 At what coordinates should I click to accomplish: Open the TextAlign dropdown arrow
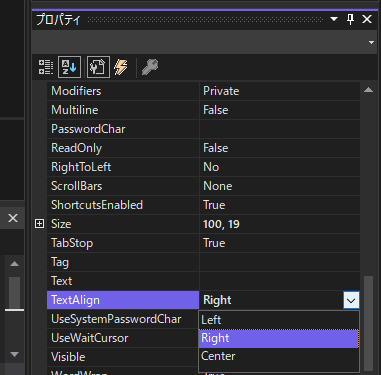pos(351,300)
